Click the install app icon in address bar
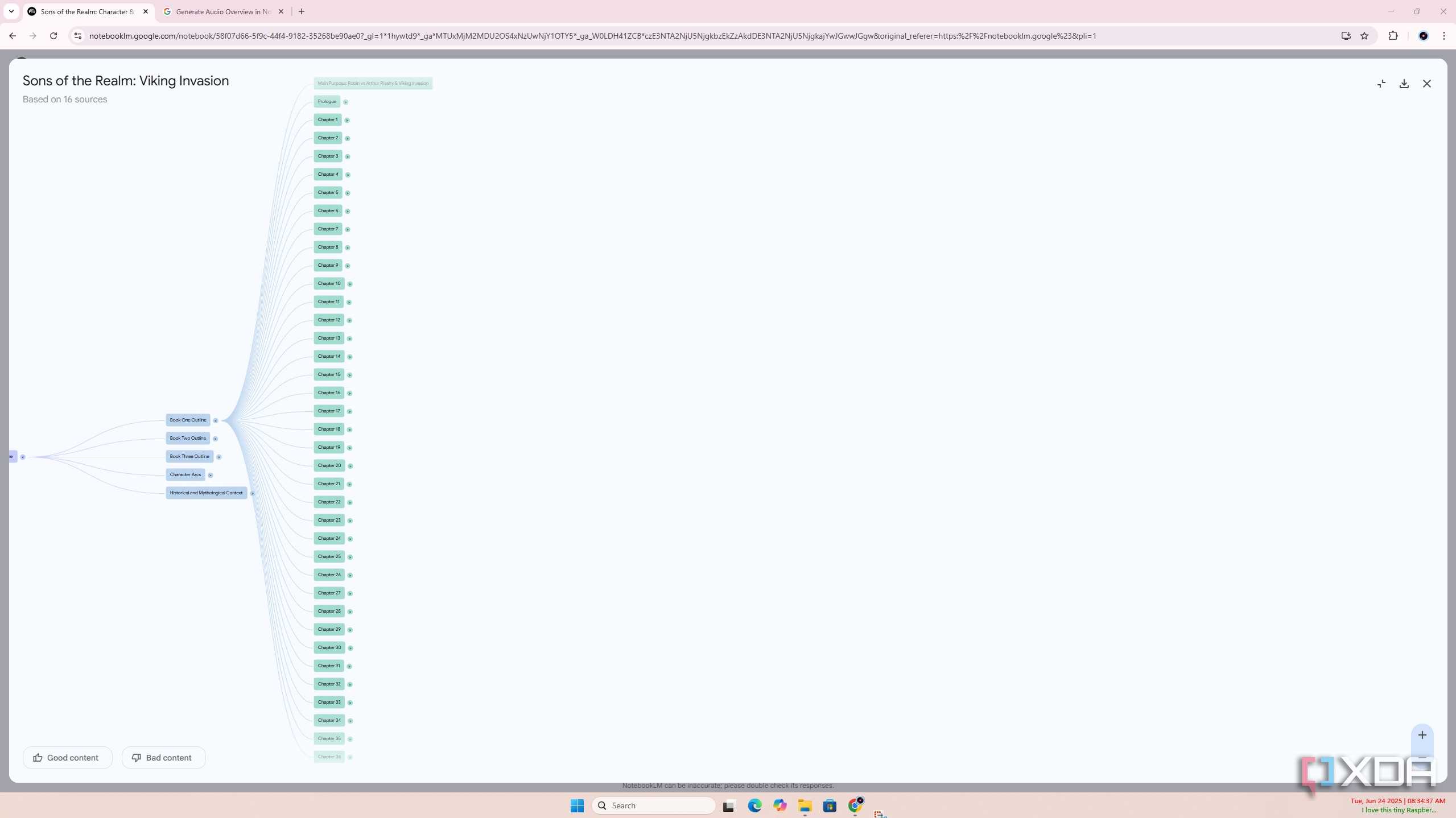The width and height of the screenshot is (1456, 818). click(1346, 36)
